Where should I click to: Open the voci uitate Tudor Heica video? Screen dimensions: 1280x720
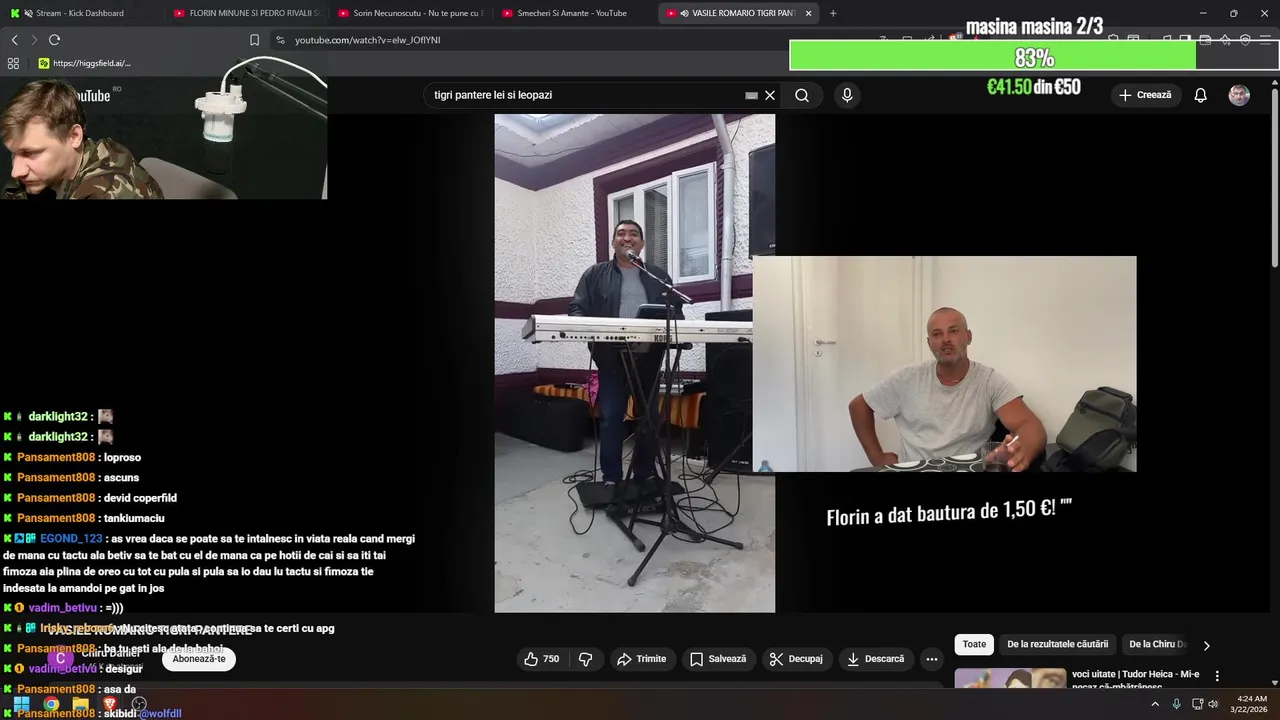click(x=1135, y=679)
